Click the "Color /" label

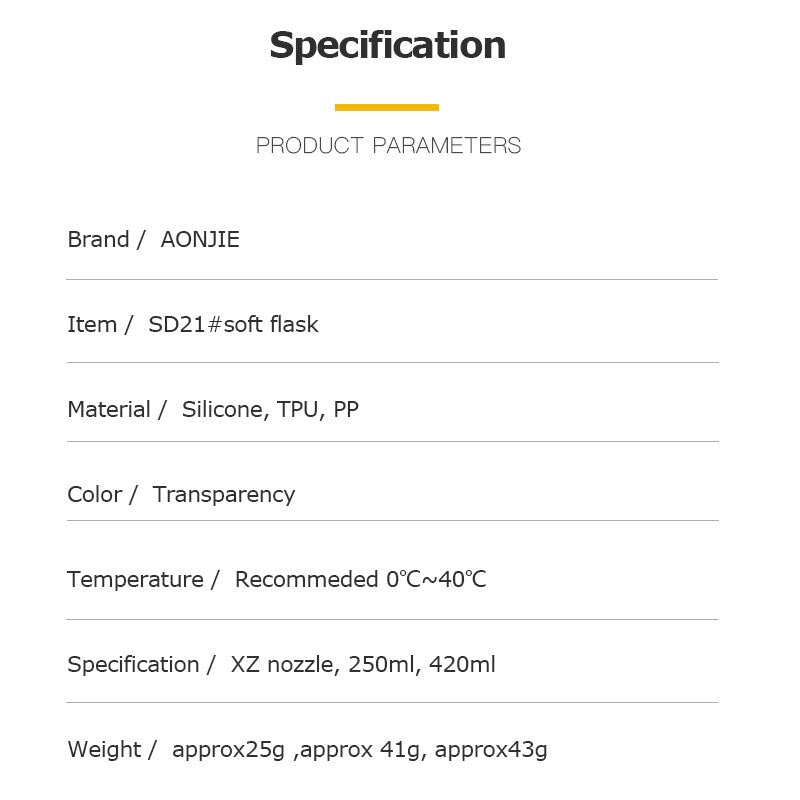tap(102, 495)
